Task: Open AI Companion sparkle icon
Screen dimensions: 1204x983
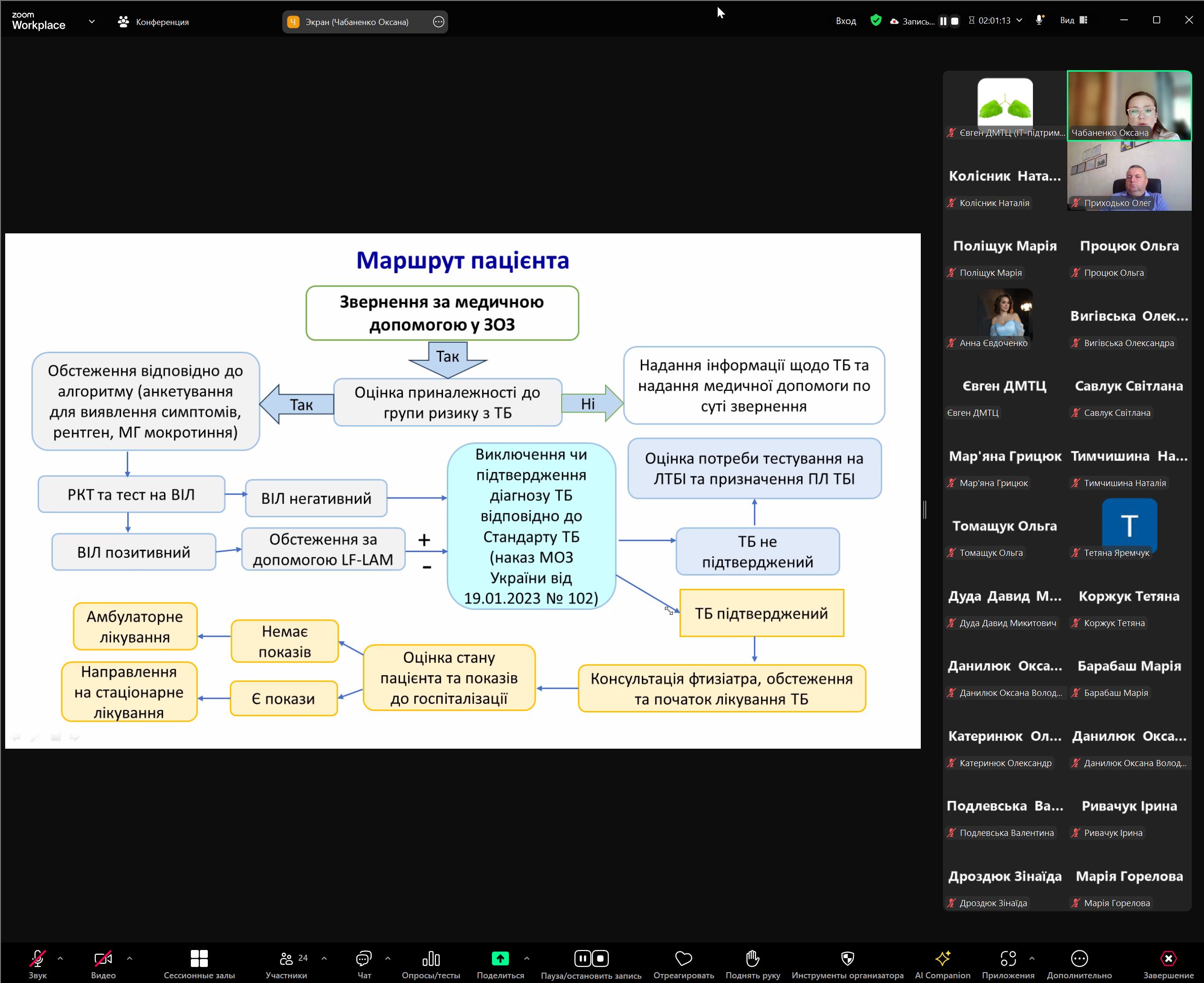Action: point(942,958)
